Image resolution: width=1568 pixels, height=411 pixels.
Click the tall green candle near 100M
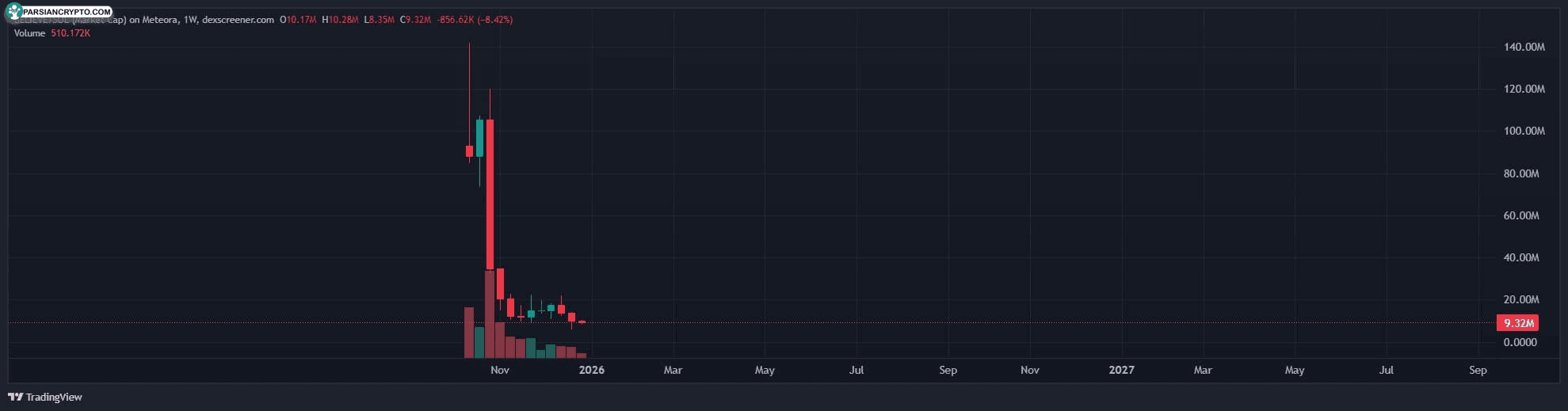[x=479, y=138]
